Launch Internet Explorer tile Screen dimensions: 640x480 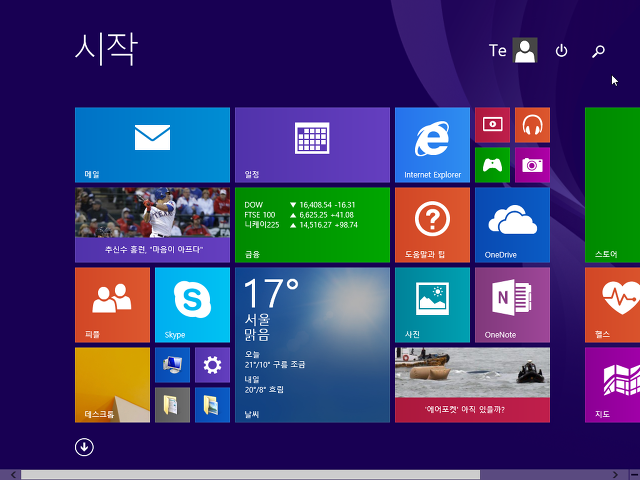(432, 145)
